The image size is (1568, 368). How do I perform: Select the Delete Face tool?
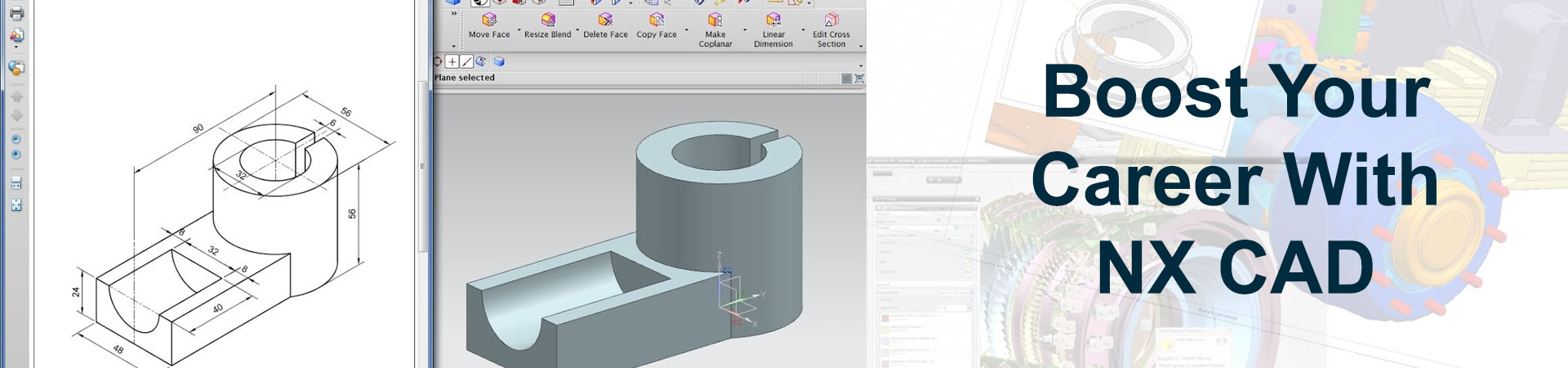click(x=605, y=26)
